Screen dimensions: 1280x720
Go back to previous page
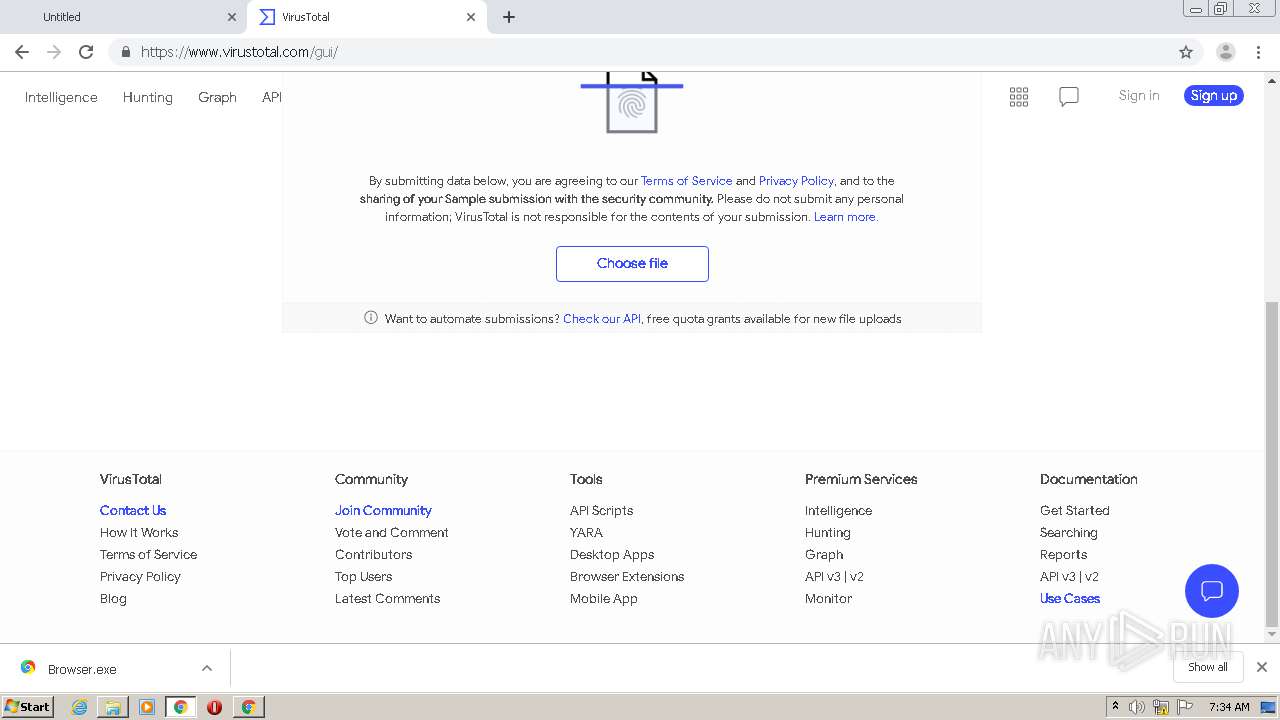click(22, 52)
